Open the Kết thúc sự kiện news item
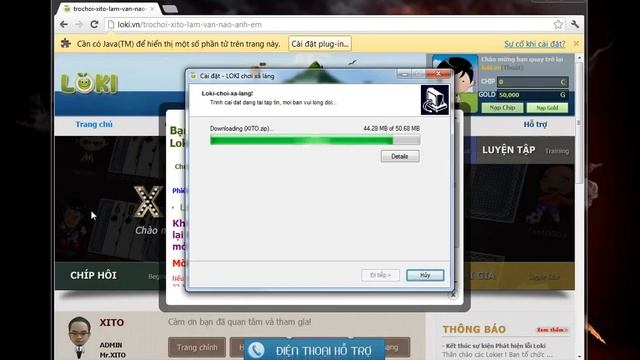 496,346
